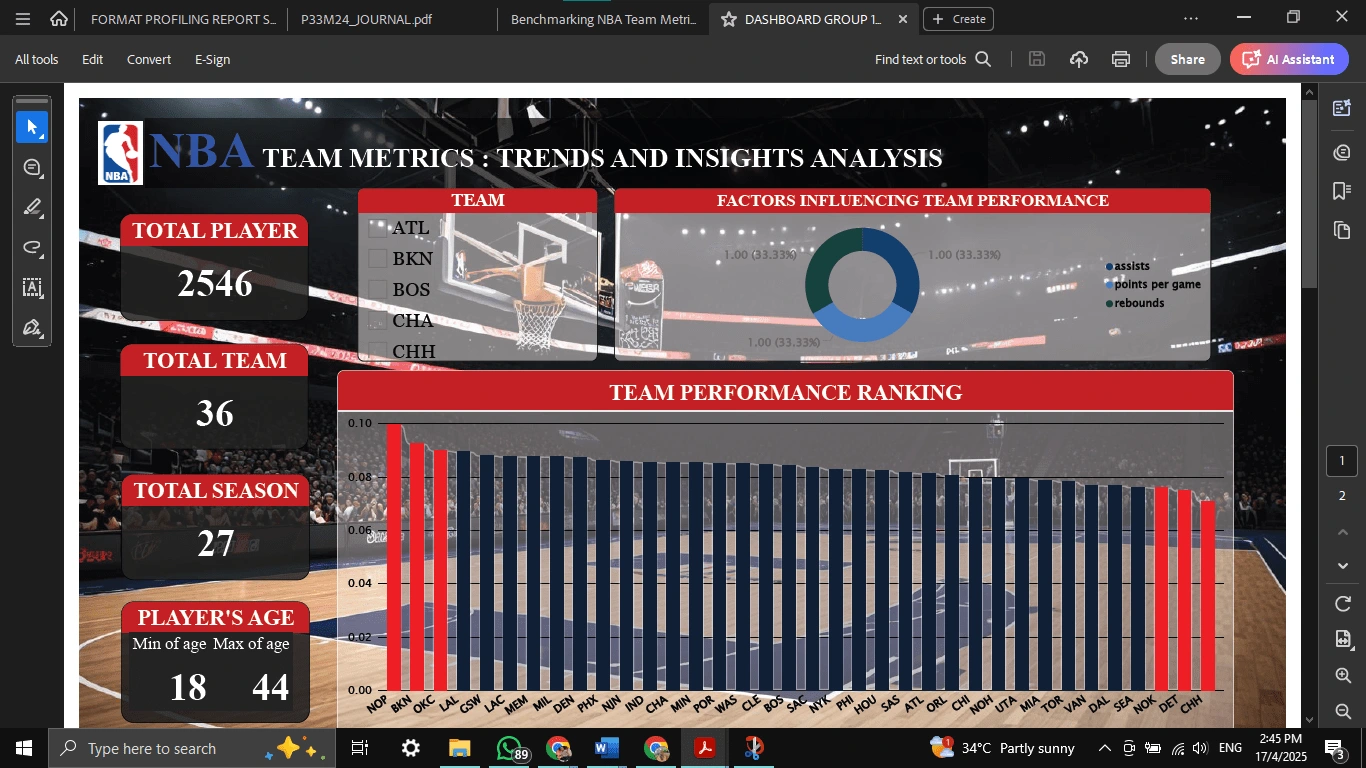Open the Fill & Sign pen tool

tap(32, 328)
